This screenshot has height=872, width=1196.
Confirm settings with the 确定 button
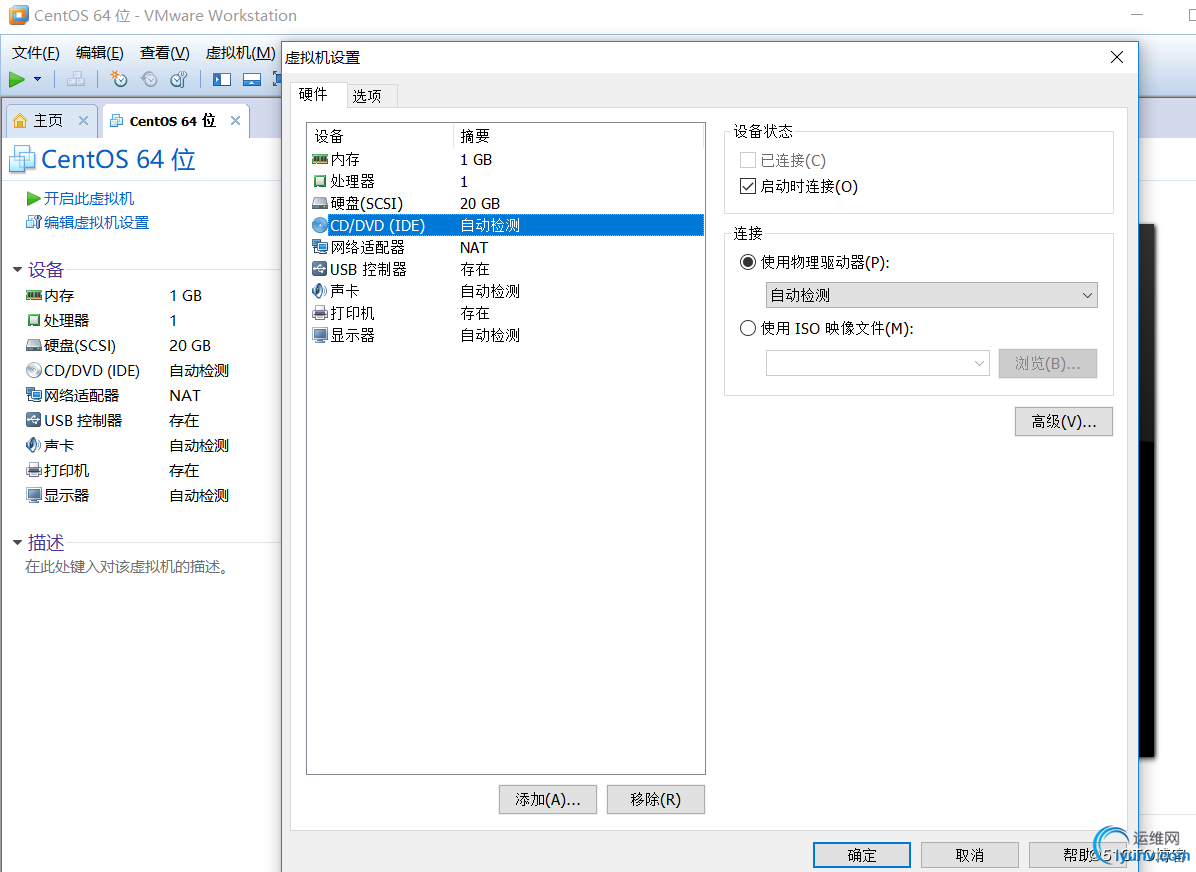(x=862, y=855)
